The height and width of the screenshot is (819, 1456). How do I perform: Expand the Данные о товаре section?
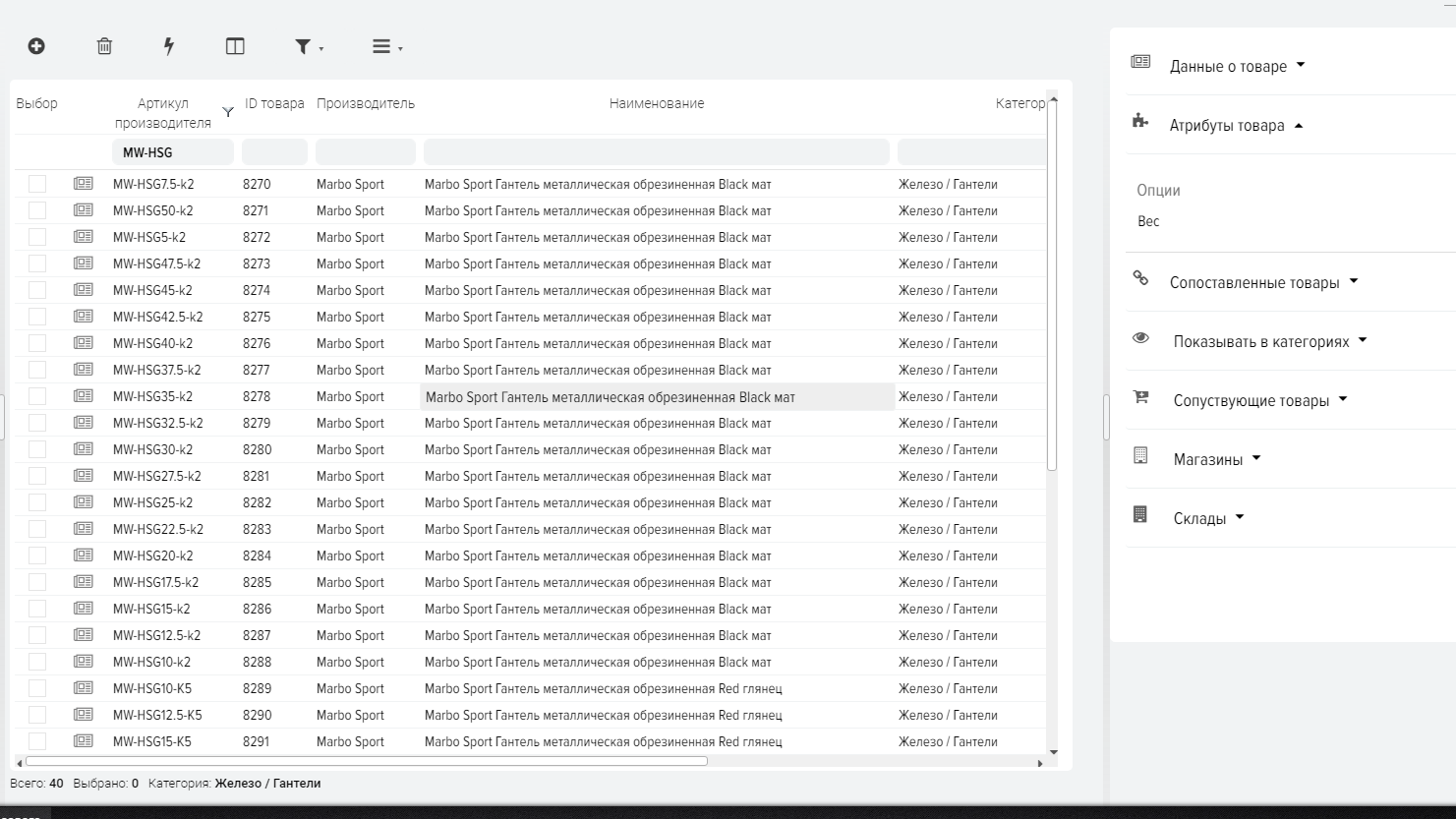coord(1237,66)
